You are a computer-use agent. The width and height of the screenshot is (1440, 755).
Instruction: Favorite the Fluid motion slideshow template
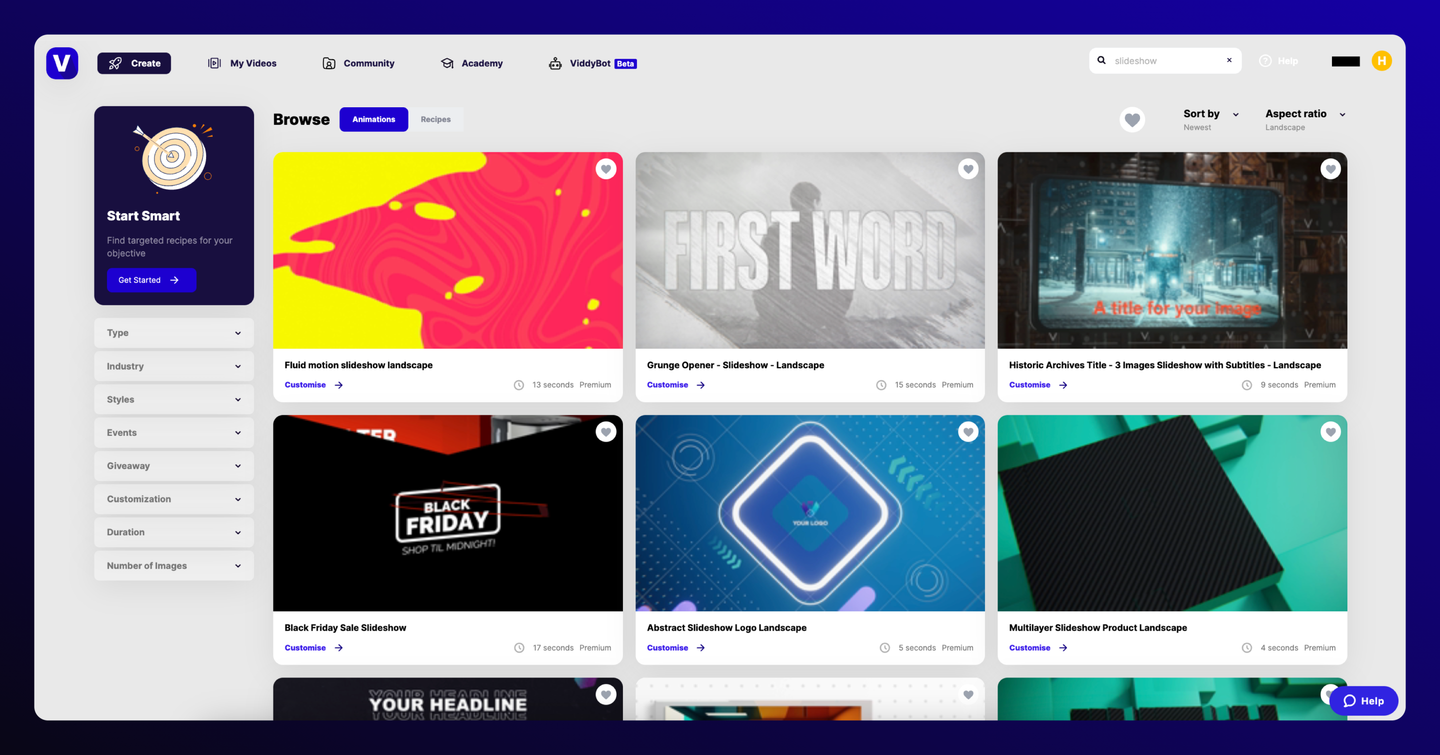click(x=606, y=169)
